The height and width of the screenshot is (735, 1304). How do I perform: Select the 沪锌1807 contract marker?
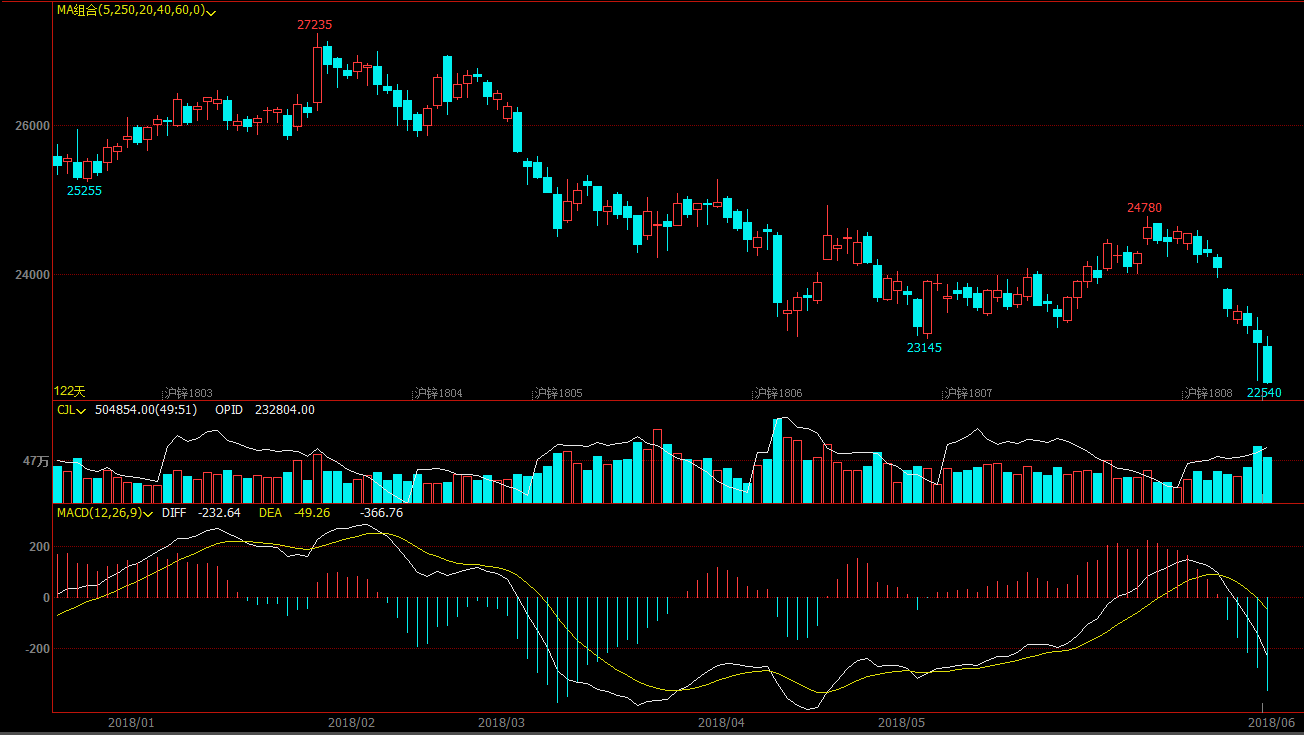click(968, 393)
